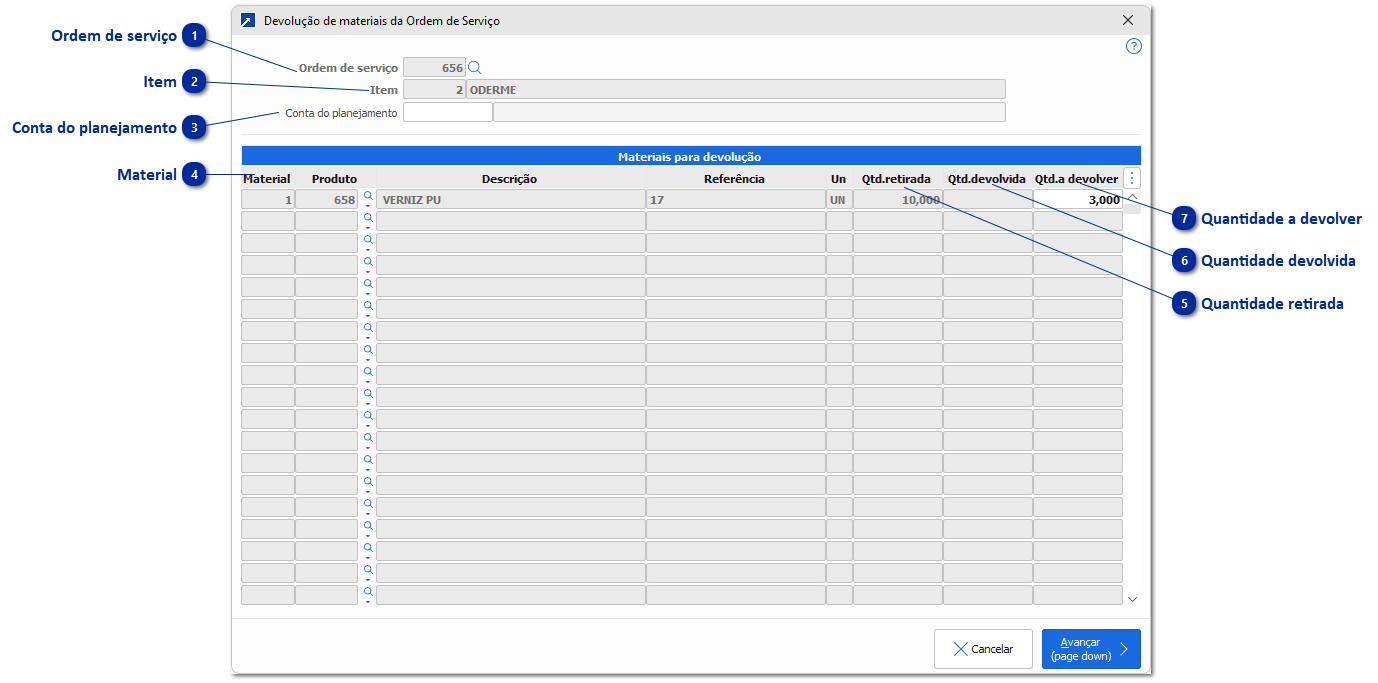The image size is (1378, 683).
Task: Open the grid options three-dots menu
Action: pos(1132,178)
